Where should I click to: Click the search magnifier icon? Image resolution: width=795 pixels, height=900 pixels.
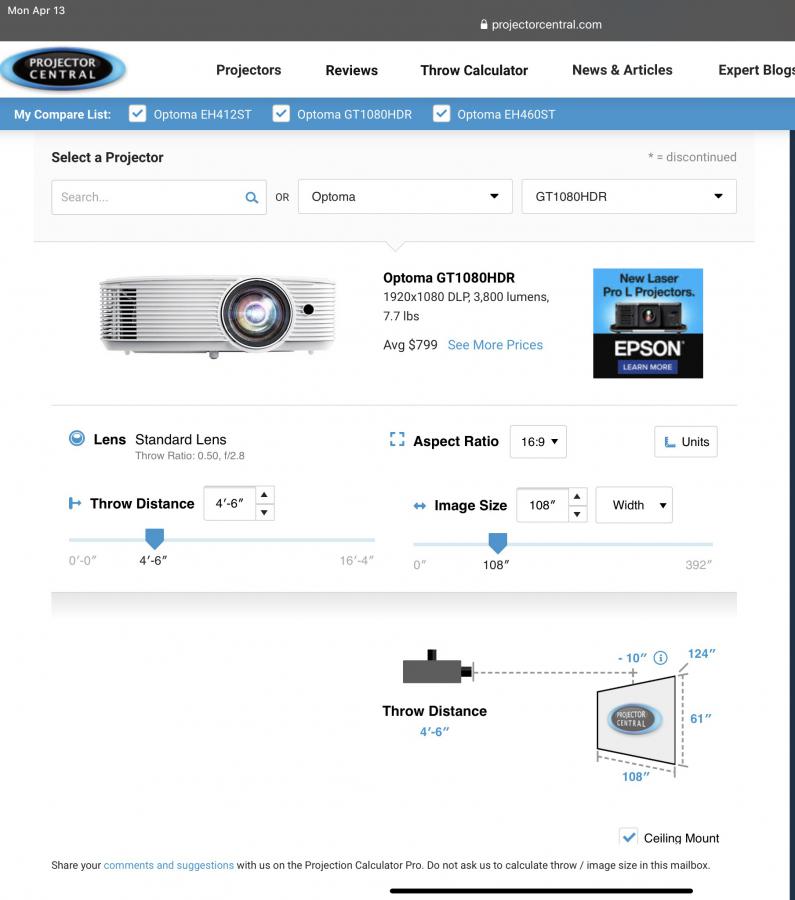pyautogui.click(x=251, y=197)
